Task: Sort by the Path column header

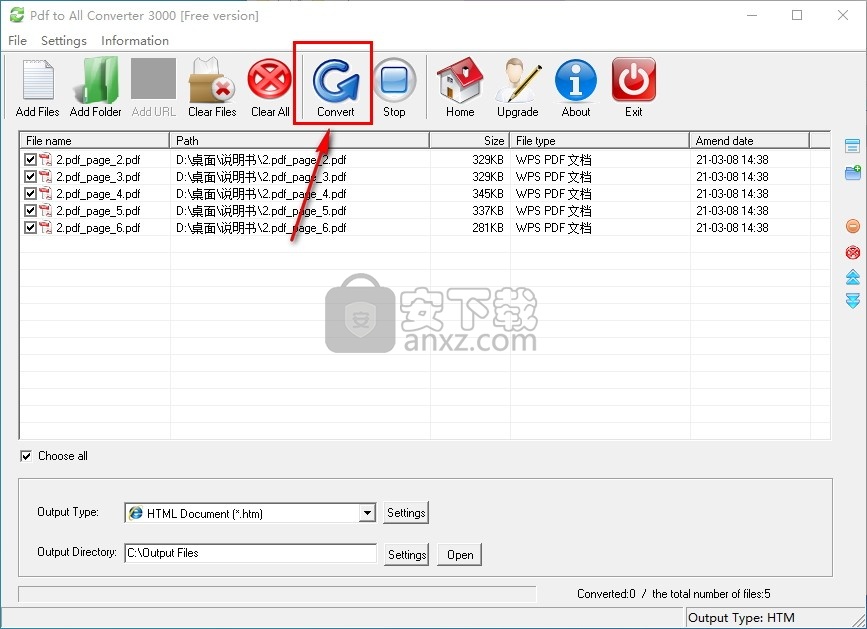Action: click(x=299, y=140)
